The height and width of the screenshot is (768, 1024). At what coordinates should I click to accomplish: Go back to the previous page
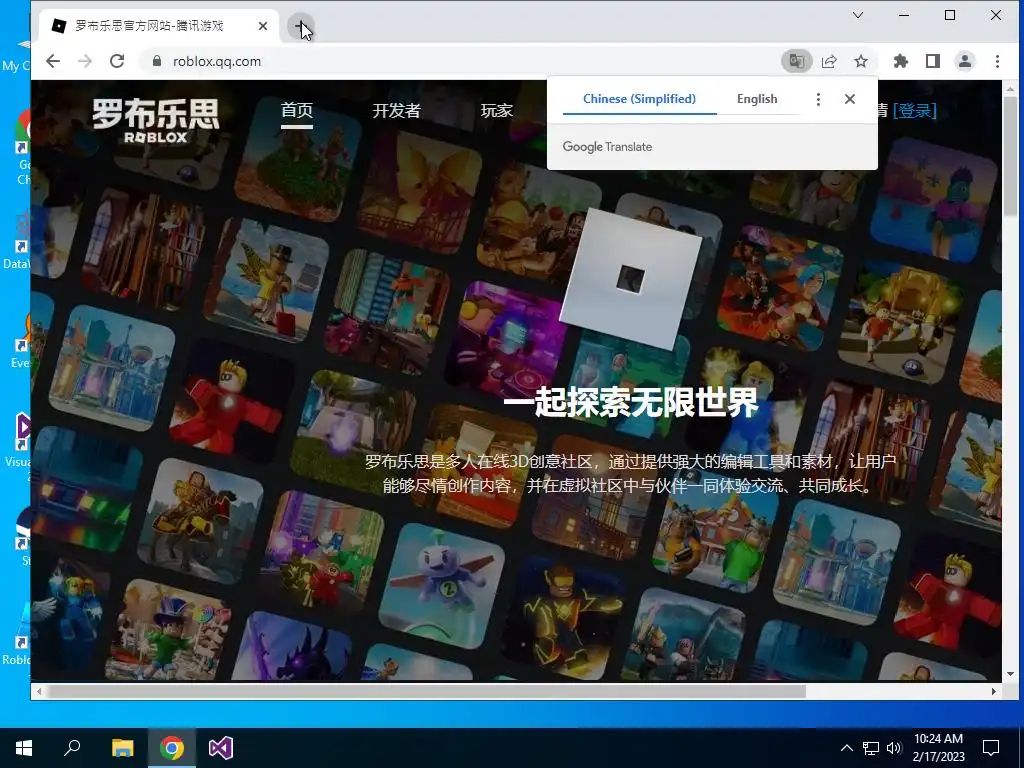(53, 61)
